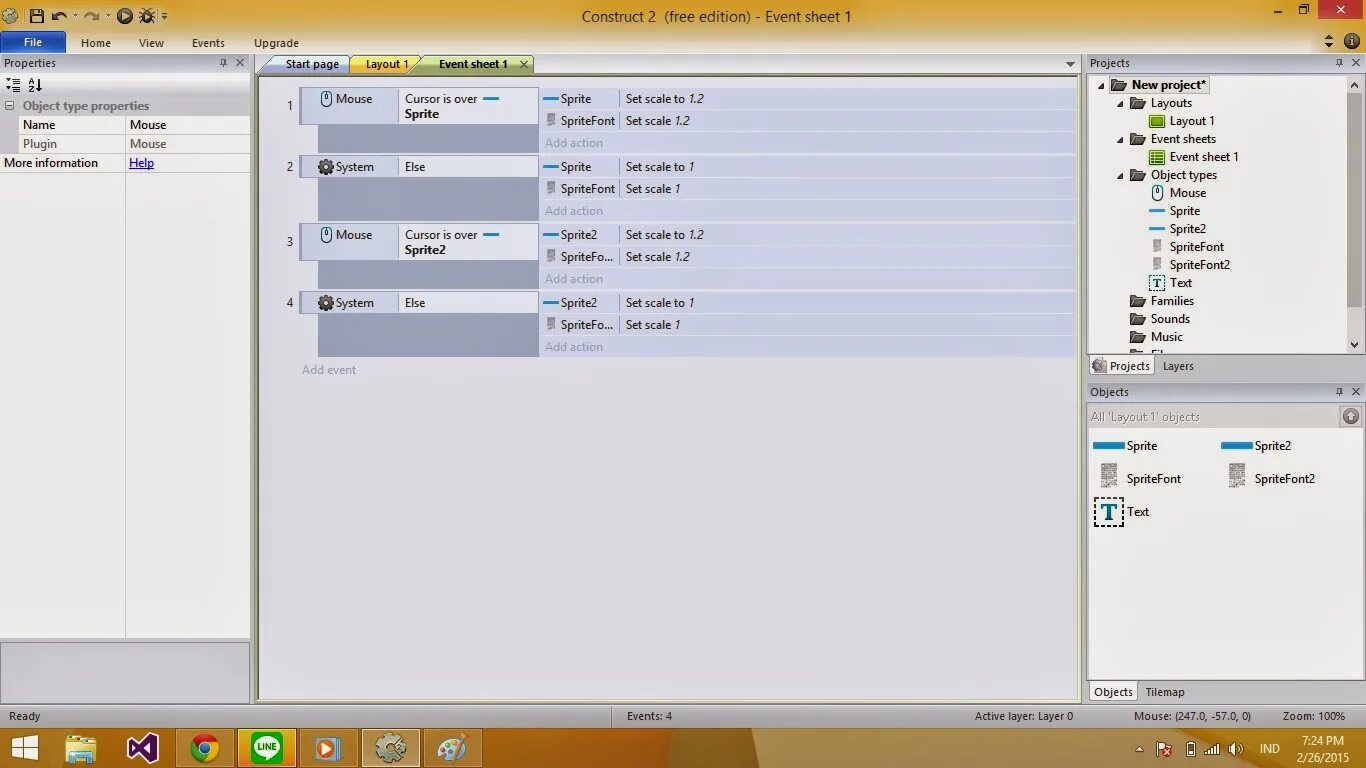Image resolution: width=1366 pixels, height=768 pixels.
Task: Go up a level in the Objects panel
Action: click(1351, 416)
